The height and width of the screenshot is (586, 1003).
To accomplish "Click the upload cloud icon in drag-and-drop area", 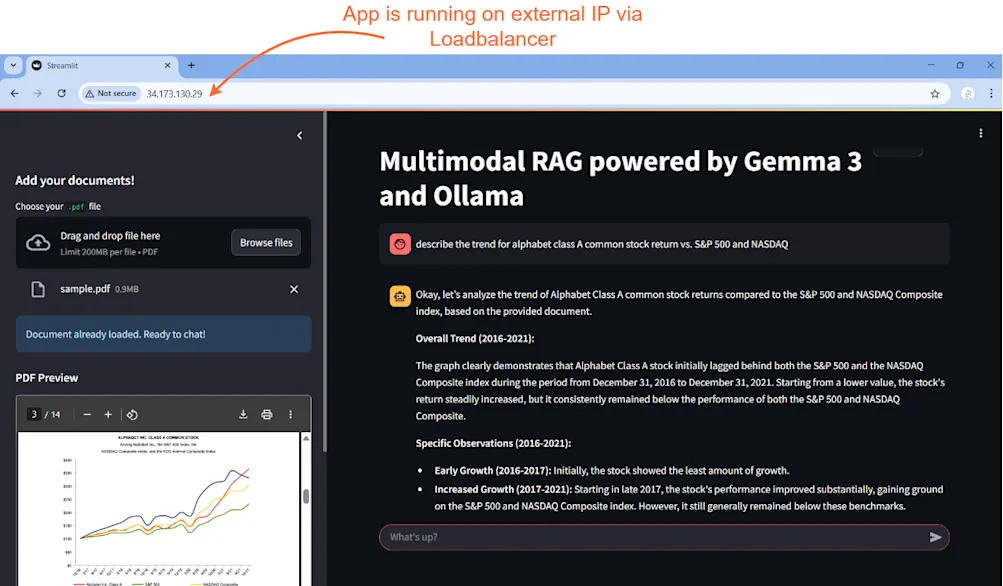I will 37,241.
